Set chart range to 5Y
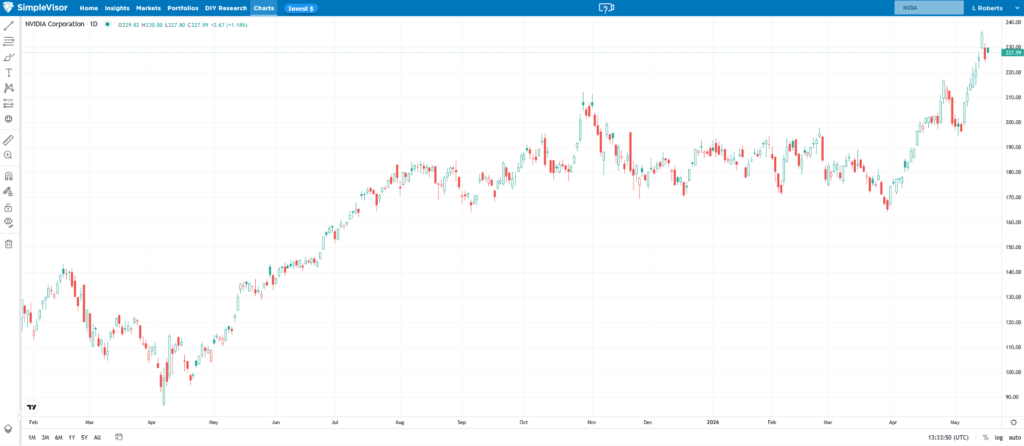Screen dimensions: 1024x446 [84, 437]
